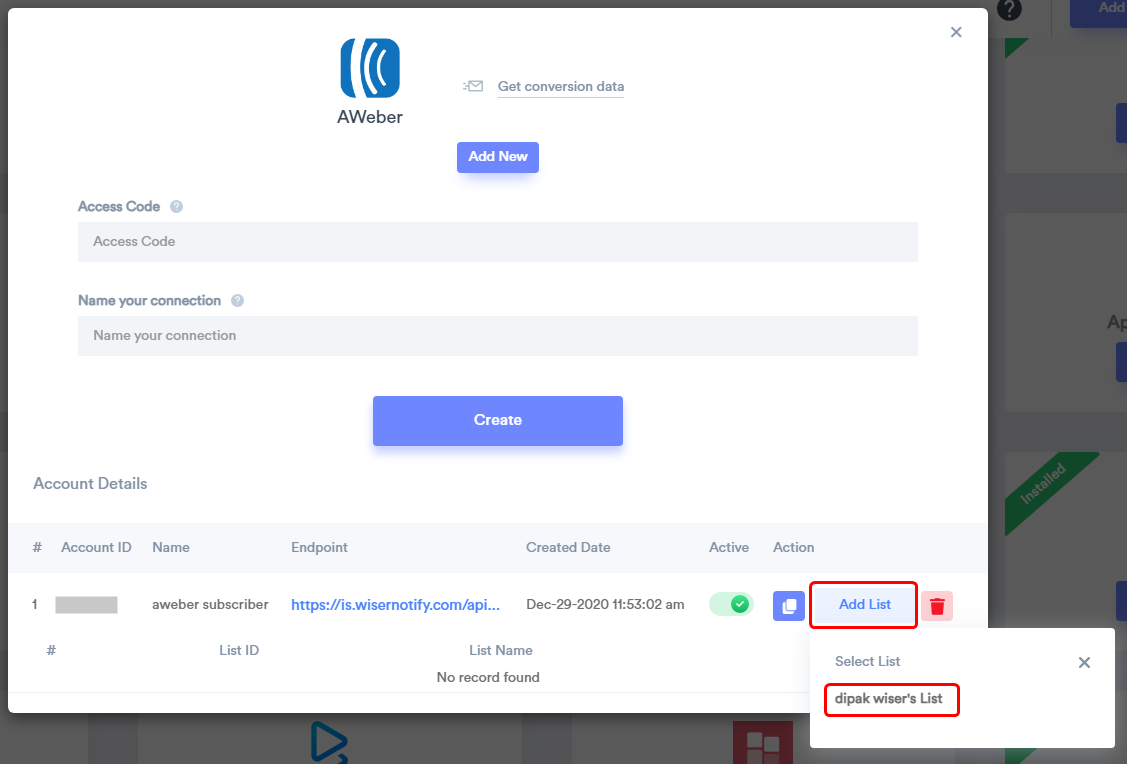Click the Active column header

729,548
